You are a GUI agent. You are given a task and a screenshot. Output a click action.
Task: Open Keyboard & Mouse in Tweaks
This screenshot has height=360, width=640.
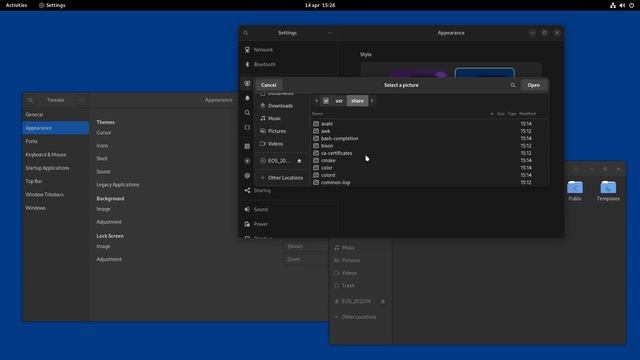[x=56, y=155]
